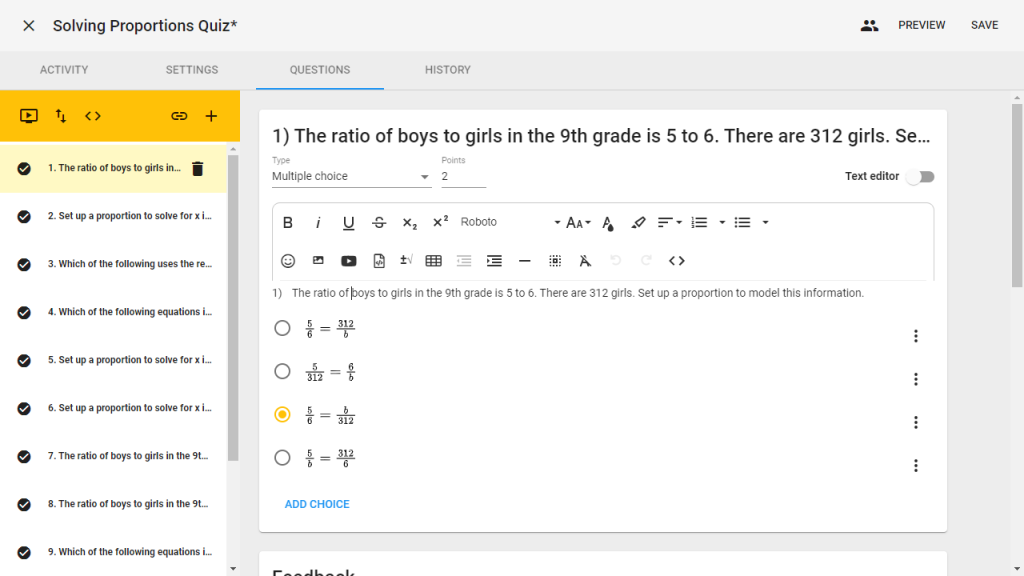Viewport: 1024px width, 576px height.
Task: Select the radio button for 5/b = 312/6
Action: point(282,458)
